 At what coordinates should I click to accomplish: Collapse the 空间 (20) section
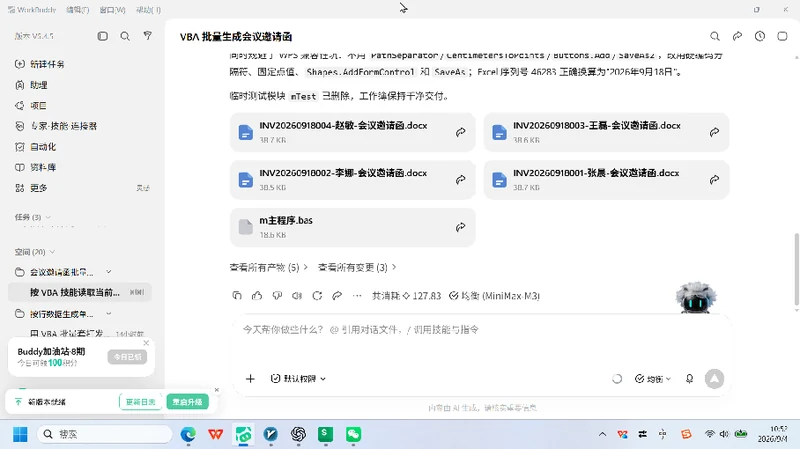click(52, 252)
